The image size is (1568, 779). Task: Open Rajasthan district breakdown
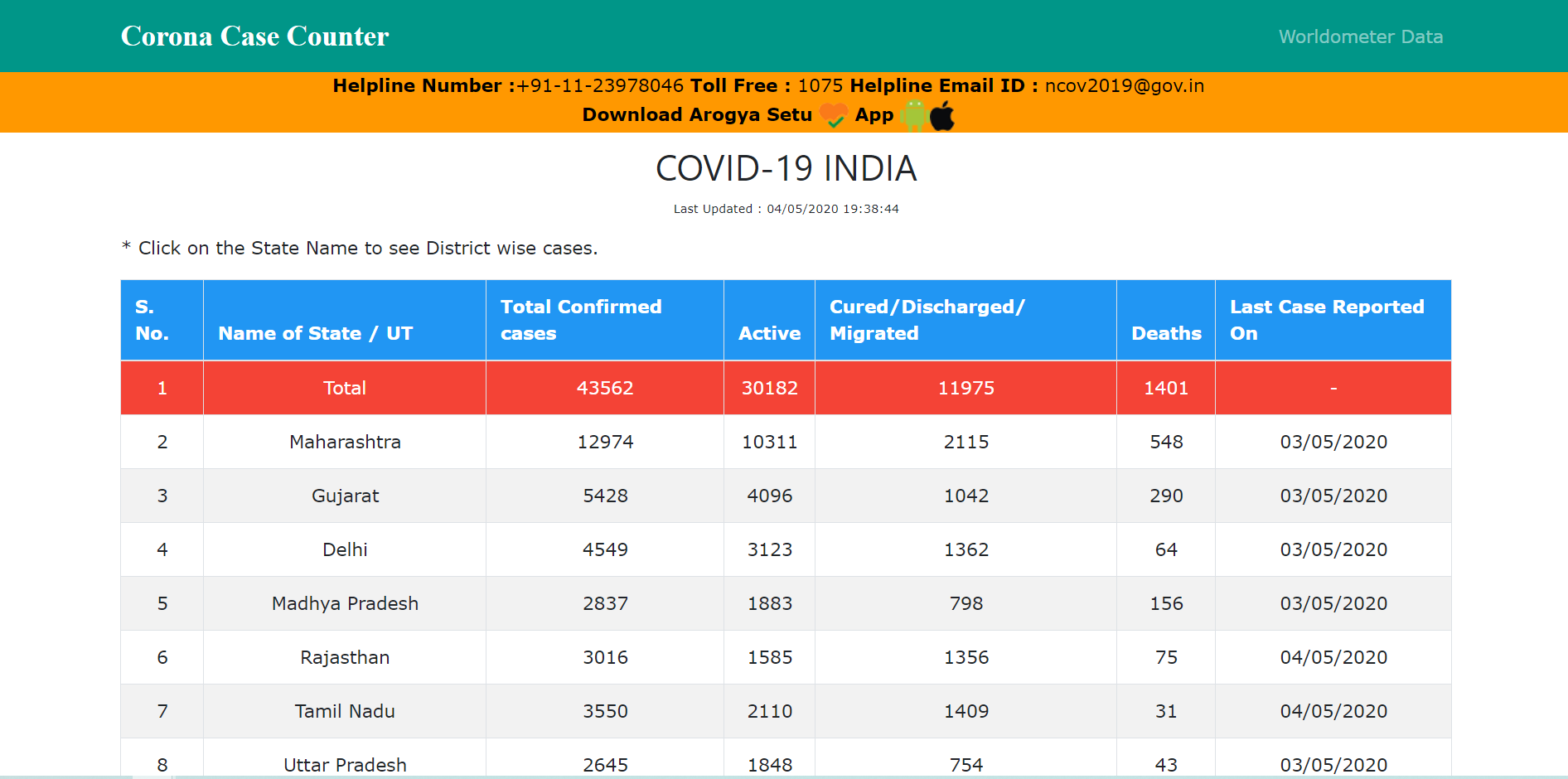coord(345,657)
